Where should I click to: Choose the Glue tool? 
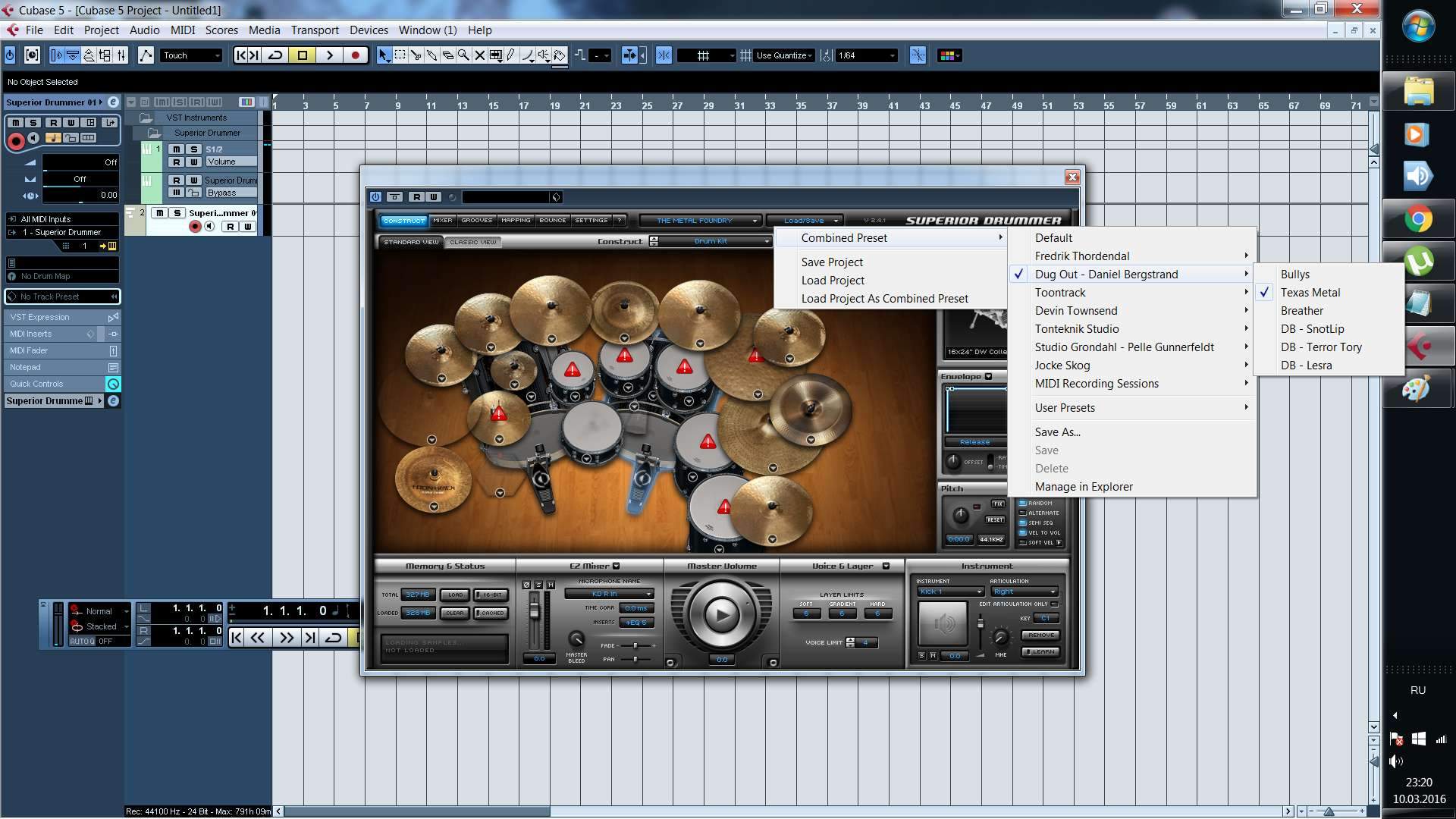pos(431,55)
